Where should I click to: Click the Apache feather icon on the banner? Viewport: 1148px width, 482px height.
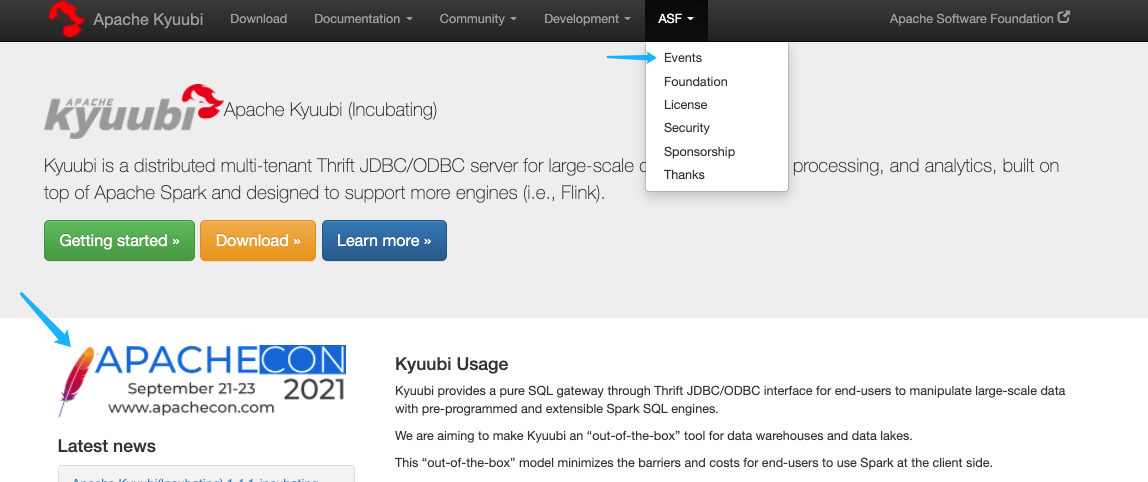click(x=76, y=381)
